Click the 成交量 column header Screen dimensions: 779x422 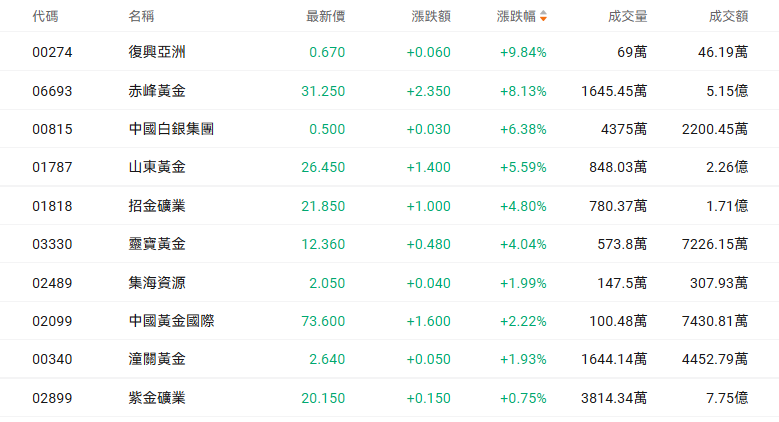(627, 16)
